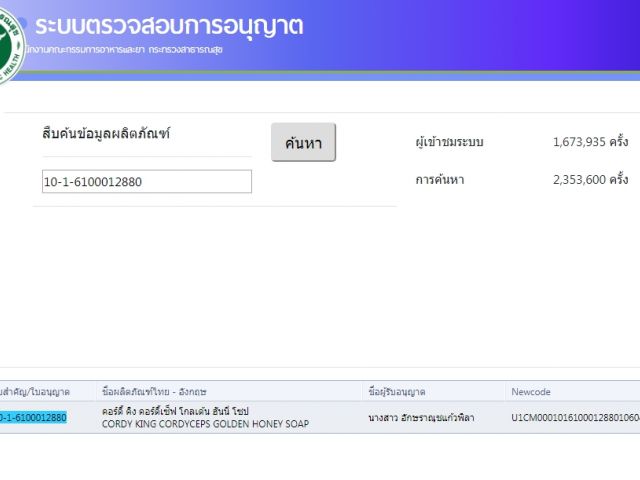This screenshot has height=480, width=640.
Task: Click the search count 2,353,600 ครั้ง
Action: [x=589, y=180]
